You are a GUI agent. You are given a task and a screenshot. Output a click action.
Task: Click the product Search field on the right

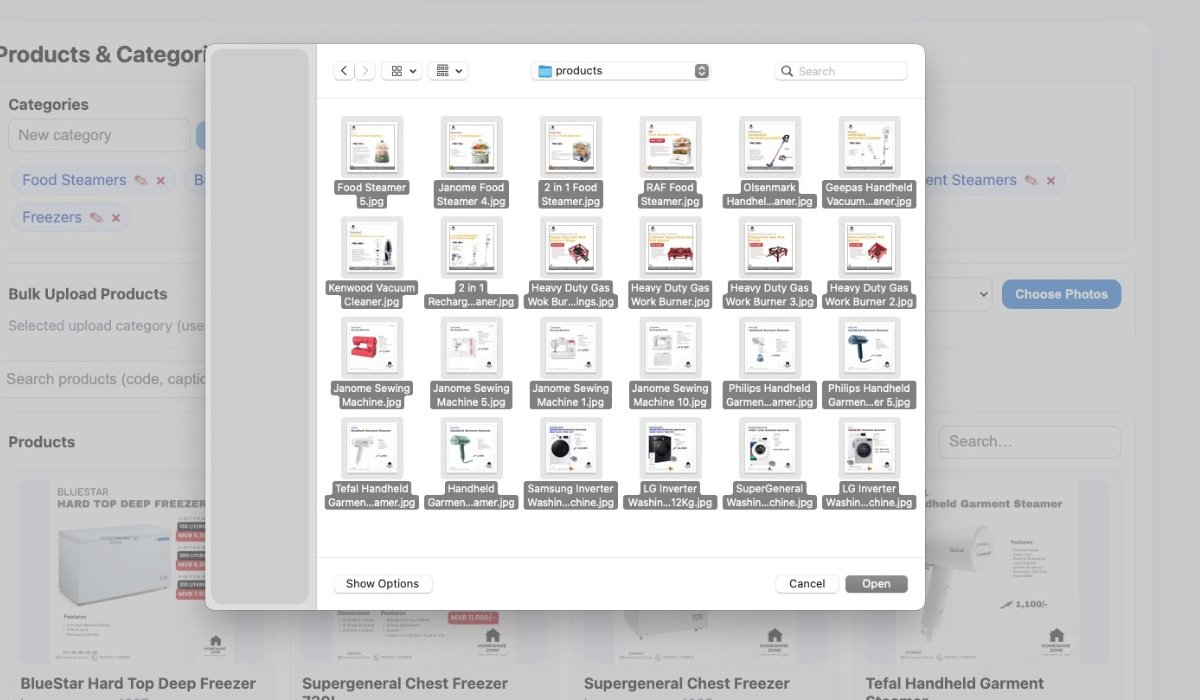pos(1029,441)
